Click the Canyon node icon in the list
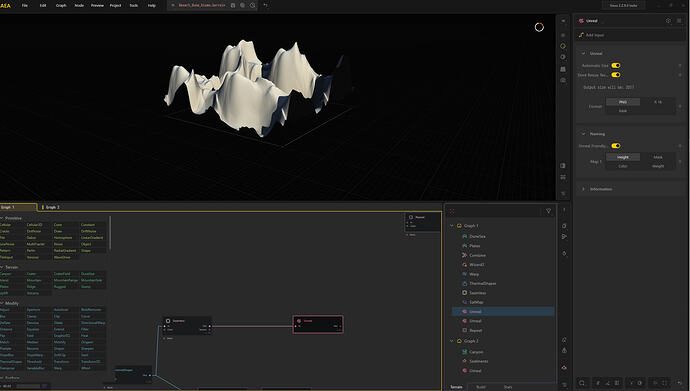Image resolution: width=690 pixels, height=391 pixels. point(464,352)
